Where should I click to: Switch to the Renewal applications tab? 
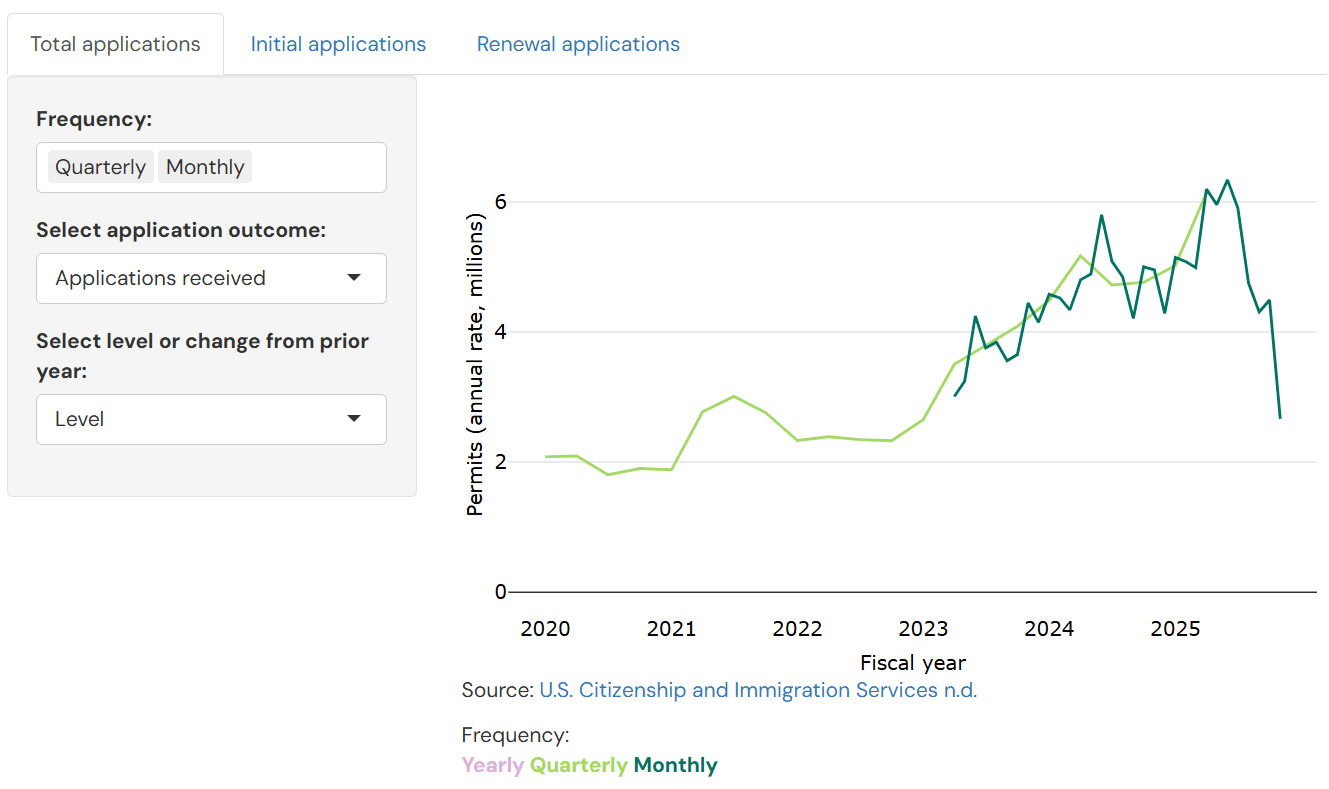(x=577, y=43)
